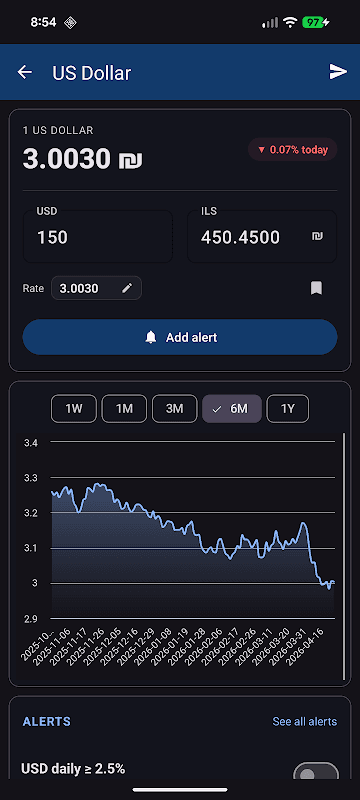Select the 3M chart range
The image size is (360, 800).
[174, 409]
